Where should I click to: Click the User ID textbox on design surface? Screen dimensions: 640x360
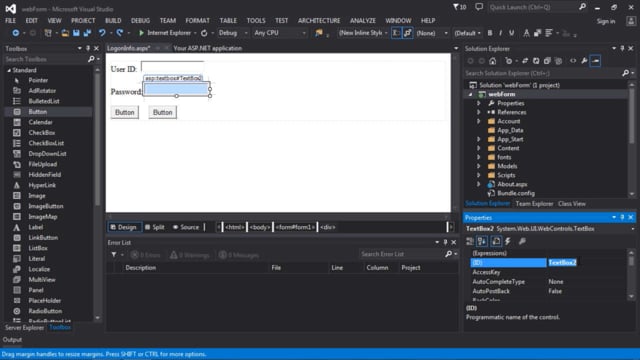pyautogui.click(x=172, y=67)
